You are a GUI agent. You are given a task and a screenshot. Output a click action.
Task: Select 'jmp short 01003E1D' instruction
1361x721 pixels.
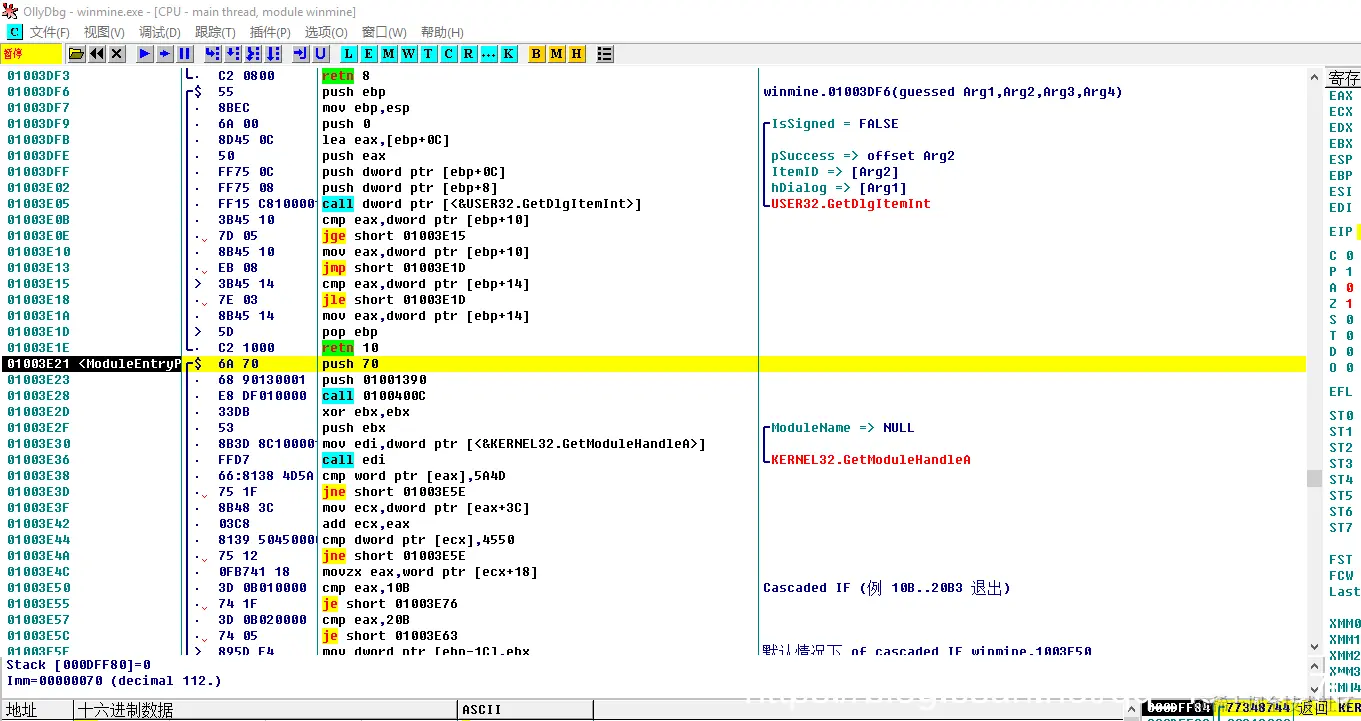pos(394,268)
